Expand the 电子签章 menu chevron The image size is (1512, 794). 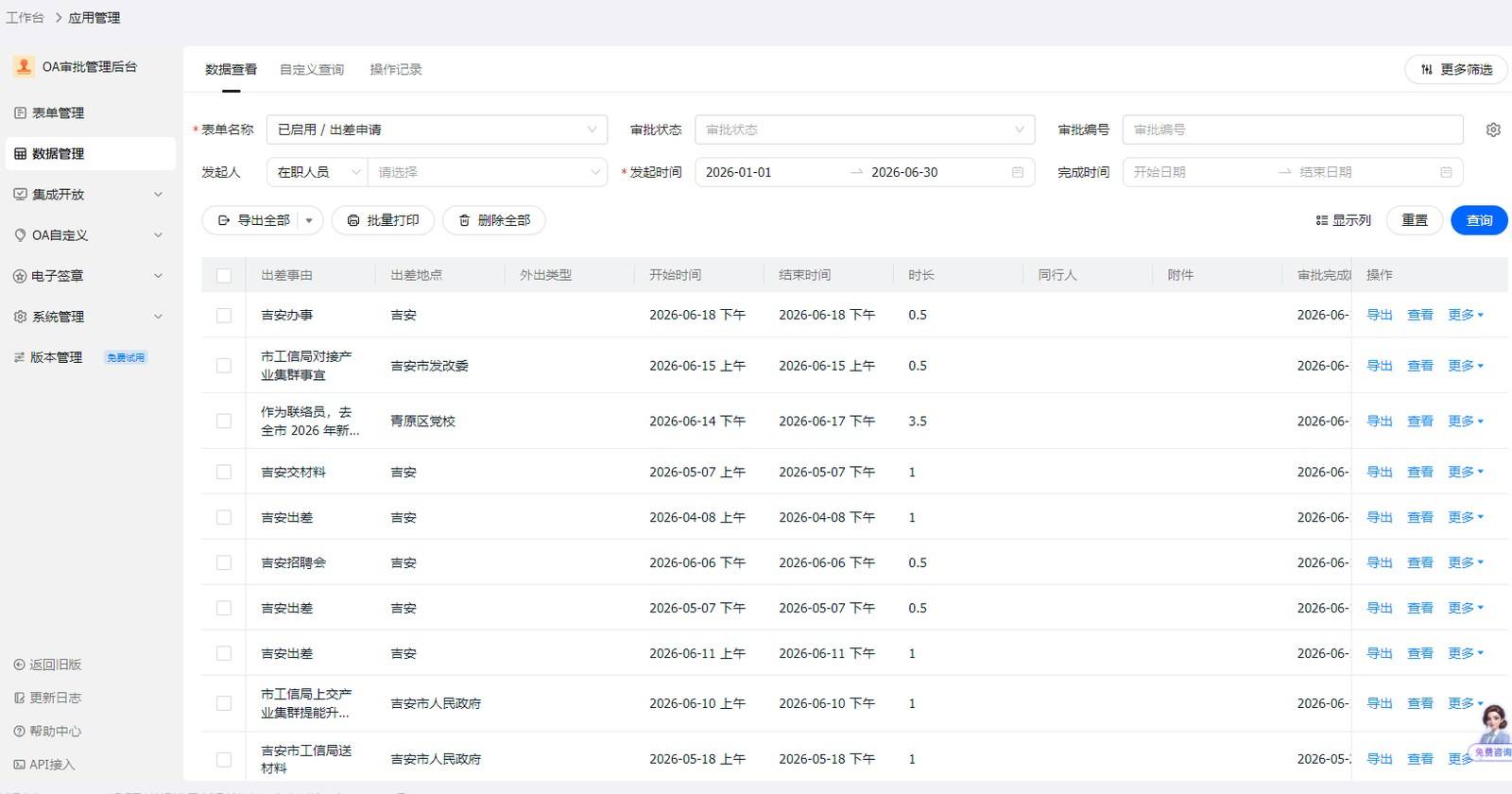tap(158, 275)
